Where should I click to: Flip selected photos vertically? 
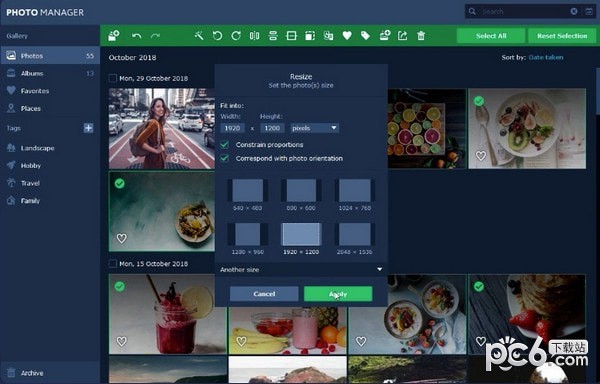(273, 36)
